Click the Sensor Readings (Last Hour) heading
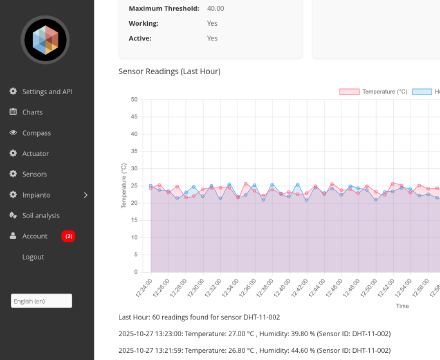Screen dimensions: 440x360 (169, 71)
